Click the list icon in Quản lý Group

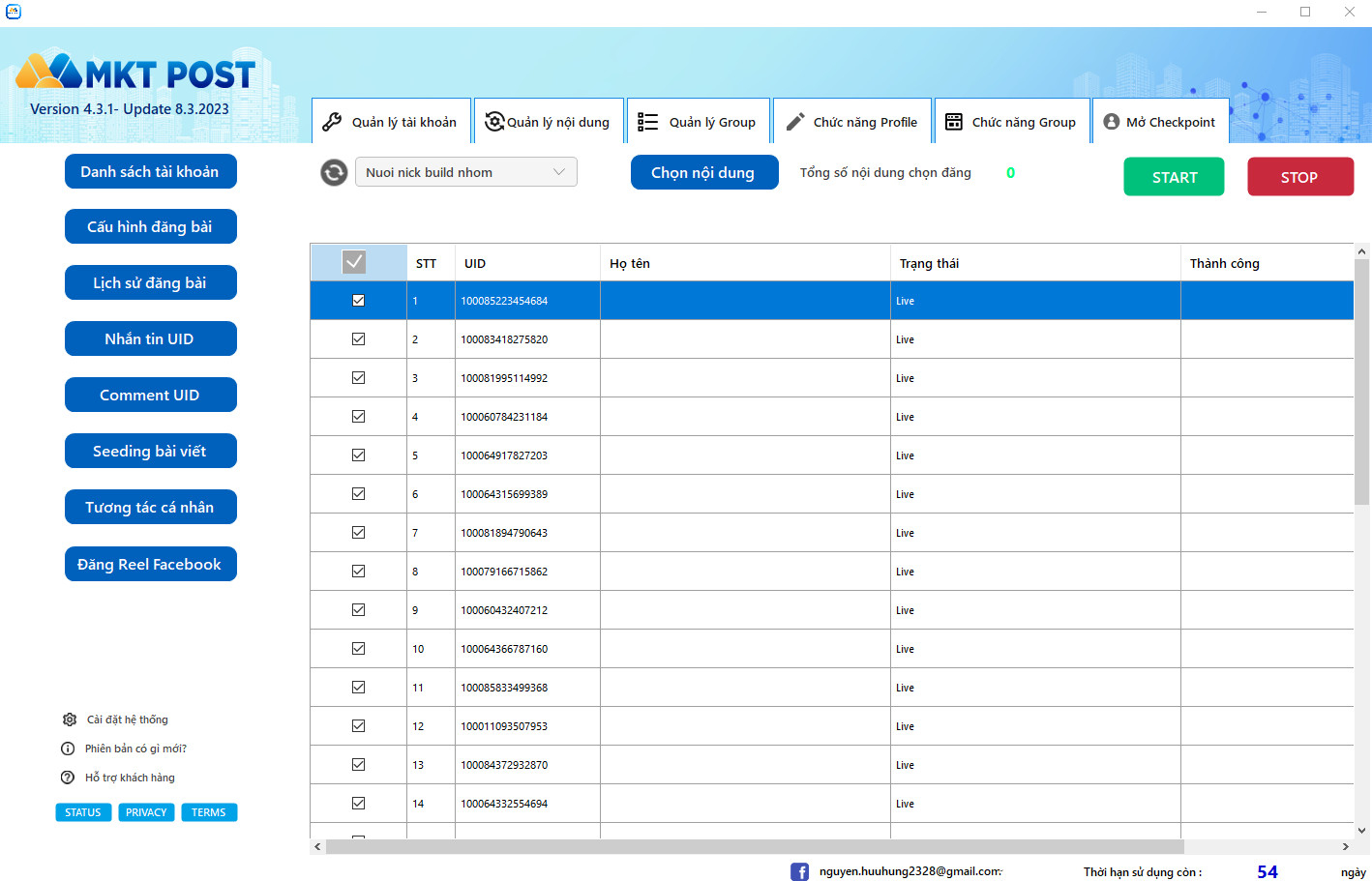pos(647,122)
